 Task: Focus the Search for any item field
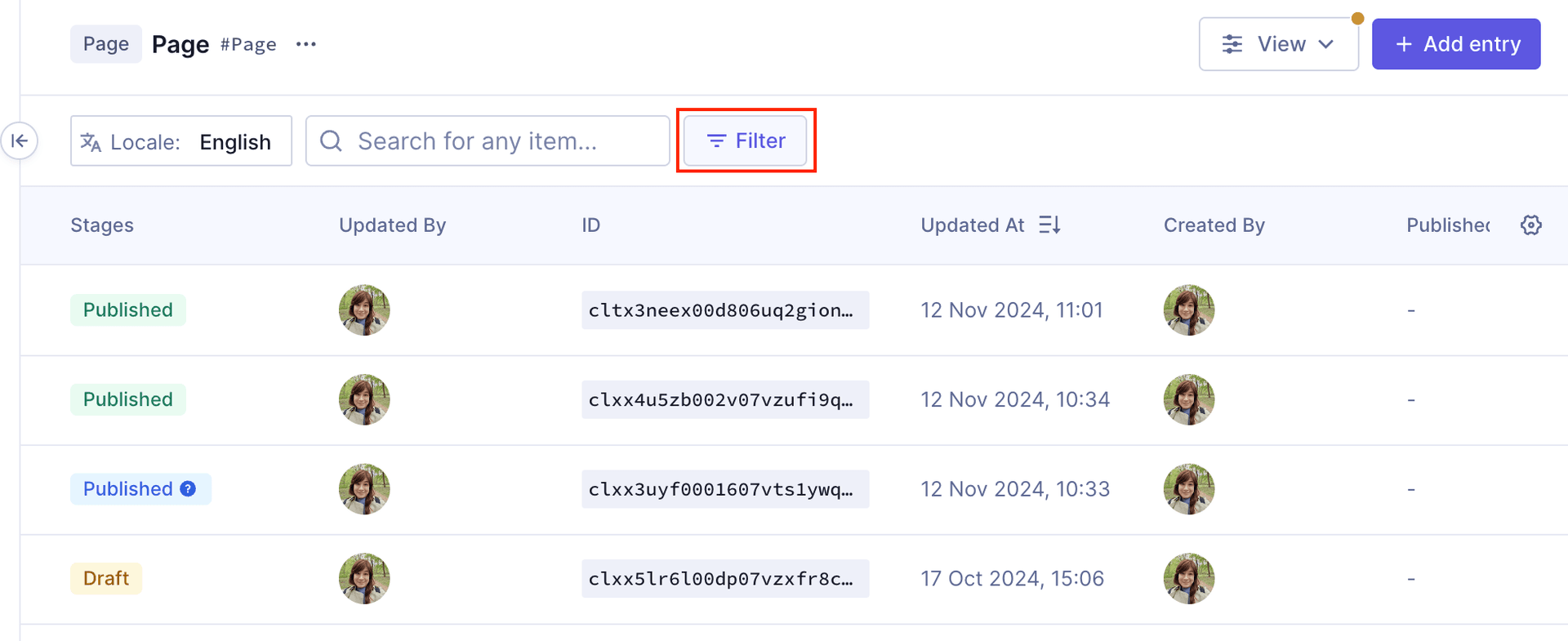(x=488, y=141)
